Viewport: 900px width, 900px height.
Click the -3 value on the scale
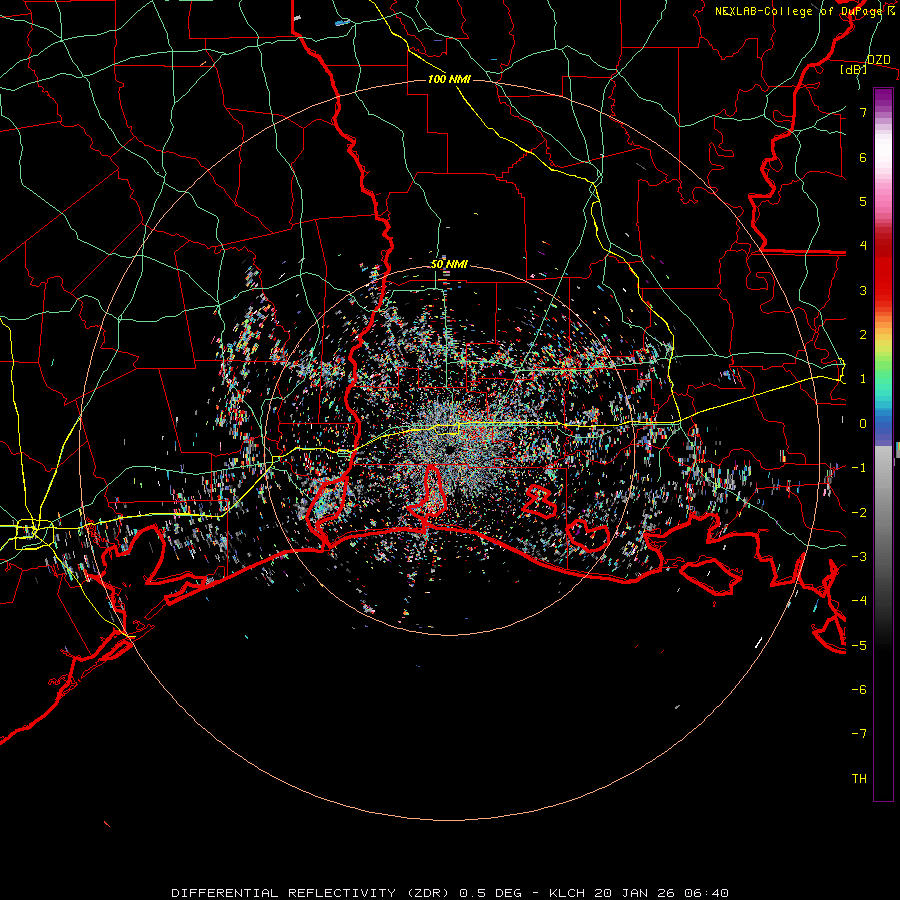click(859, 557)
